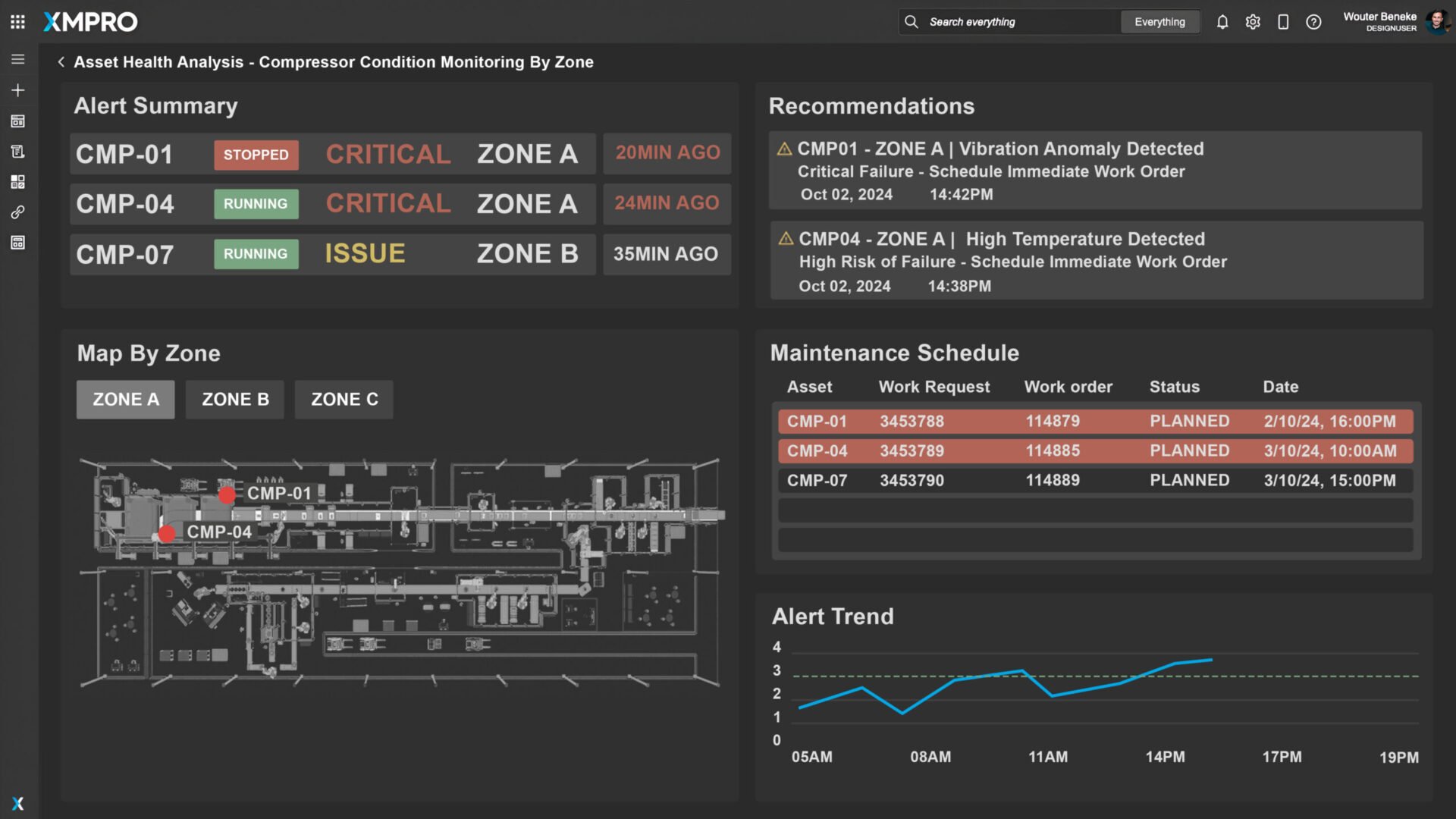Click the mobile device icon in header
This screenshot has width=1456, height=819.
tap(1283, 22)
